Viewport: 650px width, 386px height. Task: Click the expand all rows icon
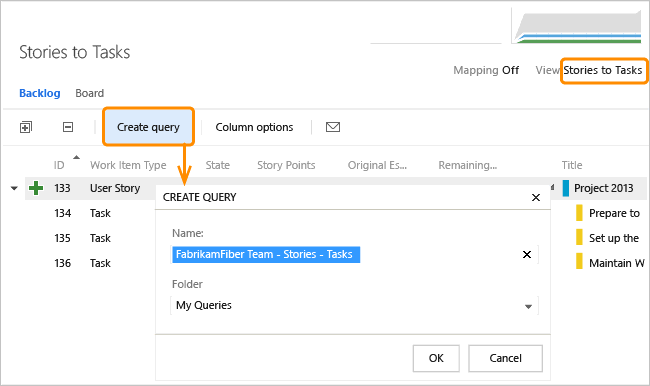26,127
